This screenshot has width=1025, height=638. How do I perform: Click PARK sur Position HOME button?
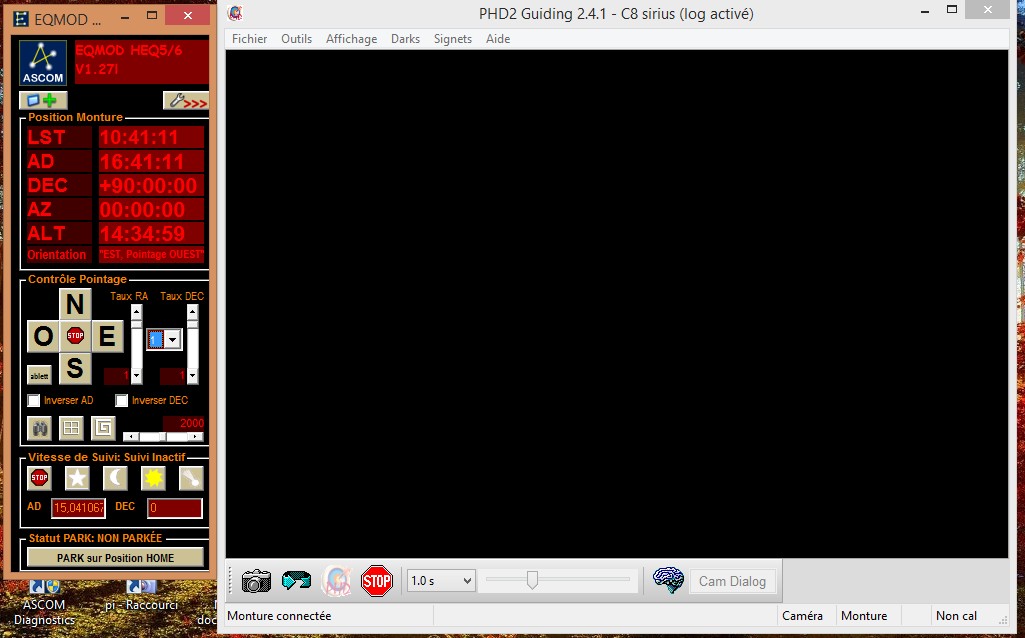(x=115, y=558)
